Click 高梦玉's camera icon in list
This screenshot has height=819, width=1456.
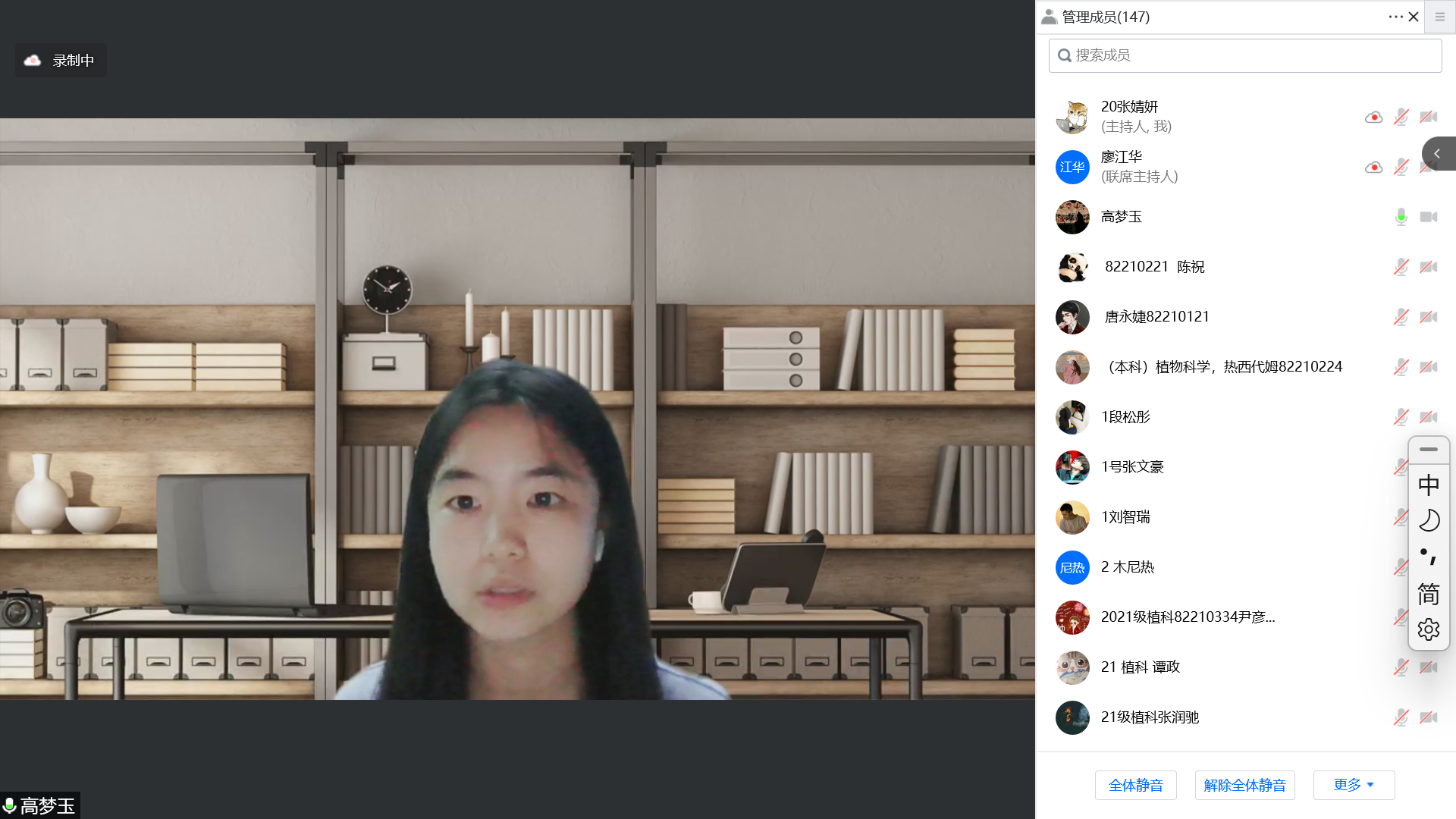pos(1429,217)
